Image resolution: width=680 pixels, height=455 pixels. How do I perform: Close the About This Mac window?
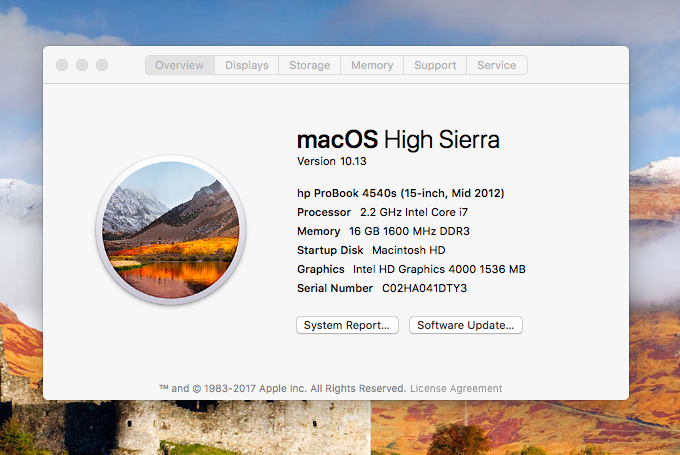pos(62,65)
